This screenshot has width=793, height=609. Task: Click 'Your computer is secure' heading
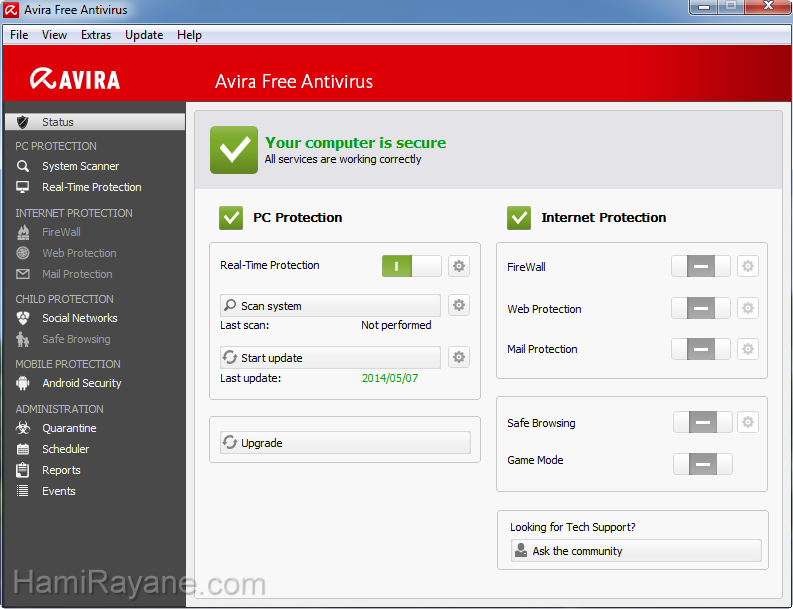pos(356,143)
